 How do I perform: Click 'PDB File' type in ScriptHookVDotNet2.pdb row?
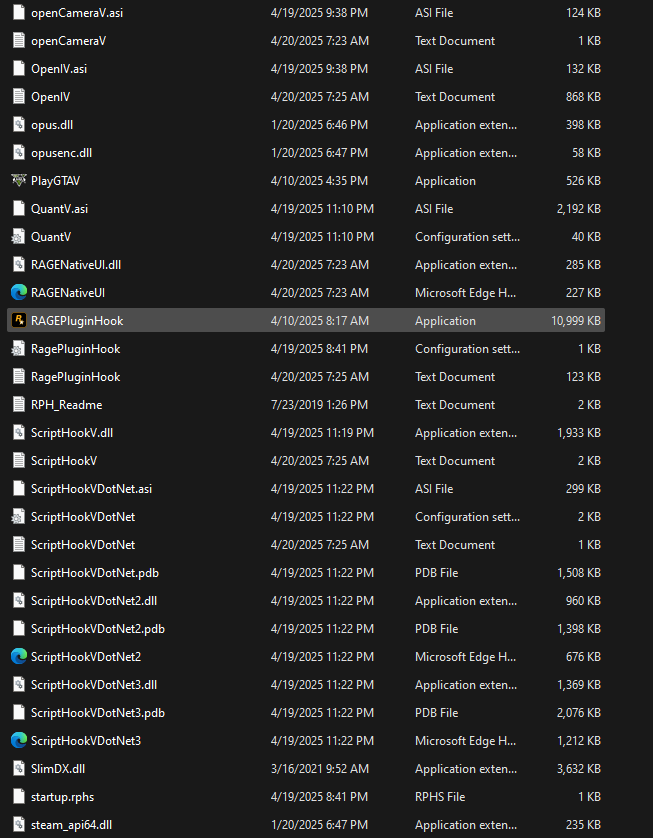pos(437,628)
